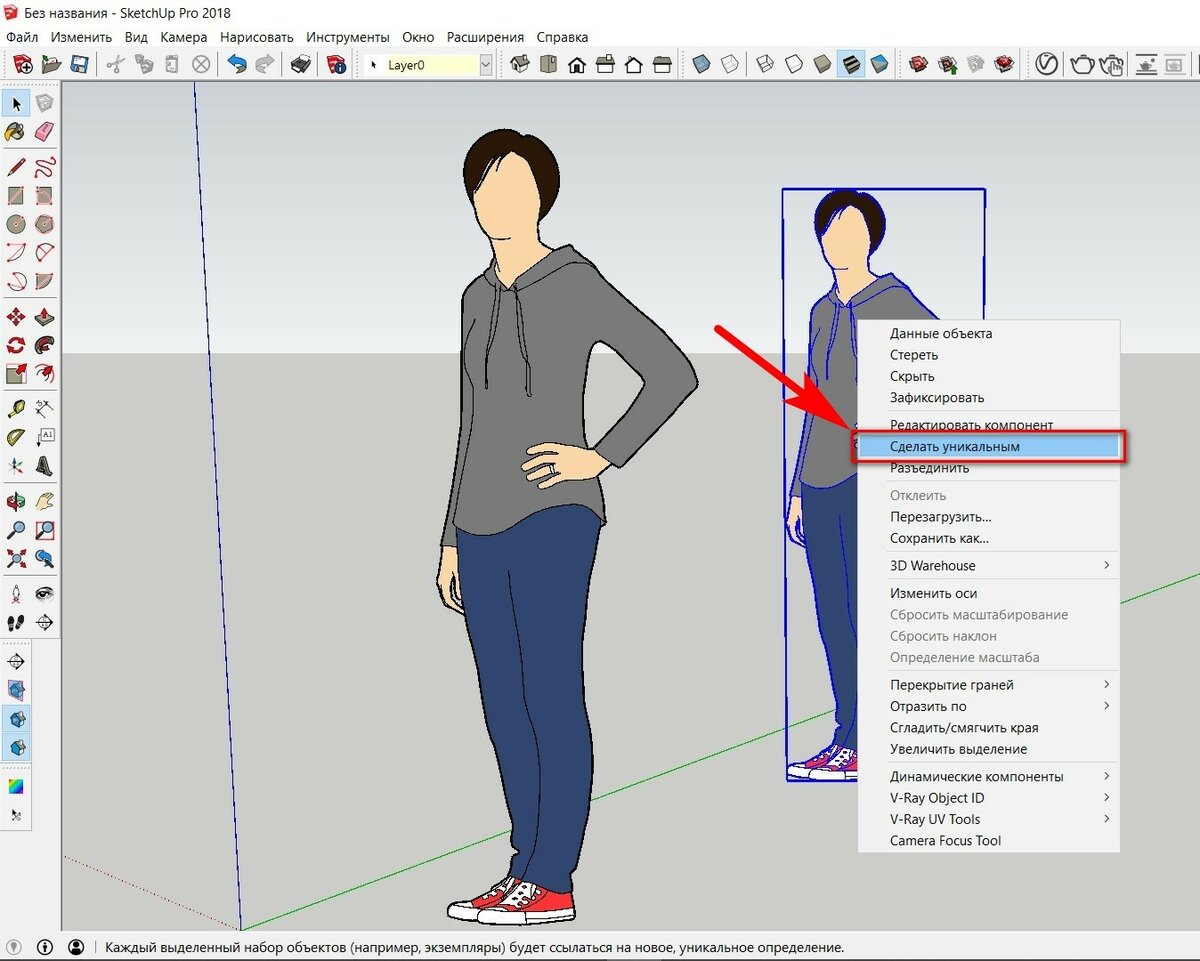This screenshot has width=1200, height=961.
Task: Choose Разъединить in context menu
Action: coord(989,468)
